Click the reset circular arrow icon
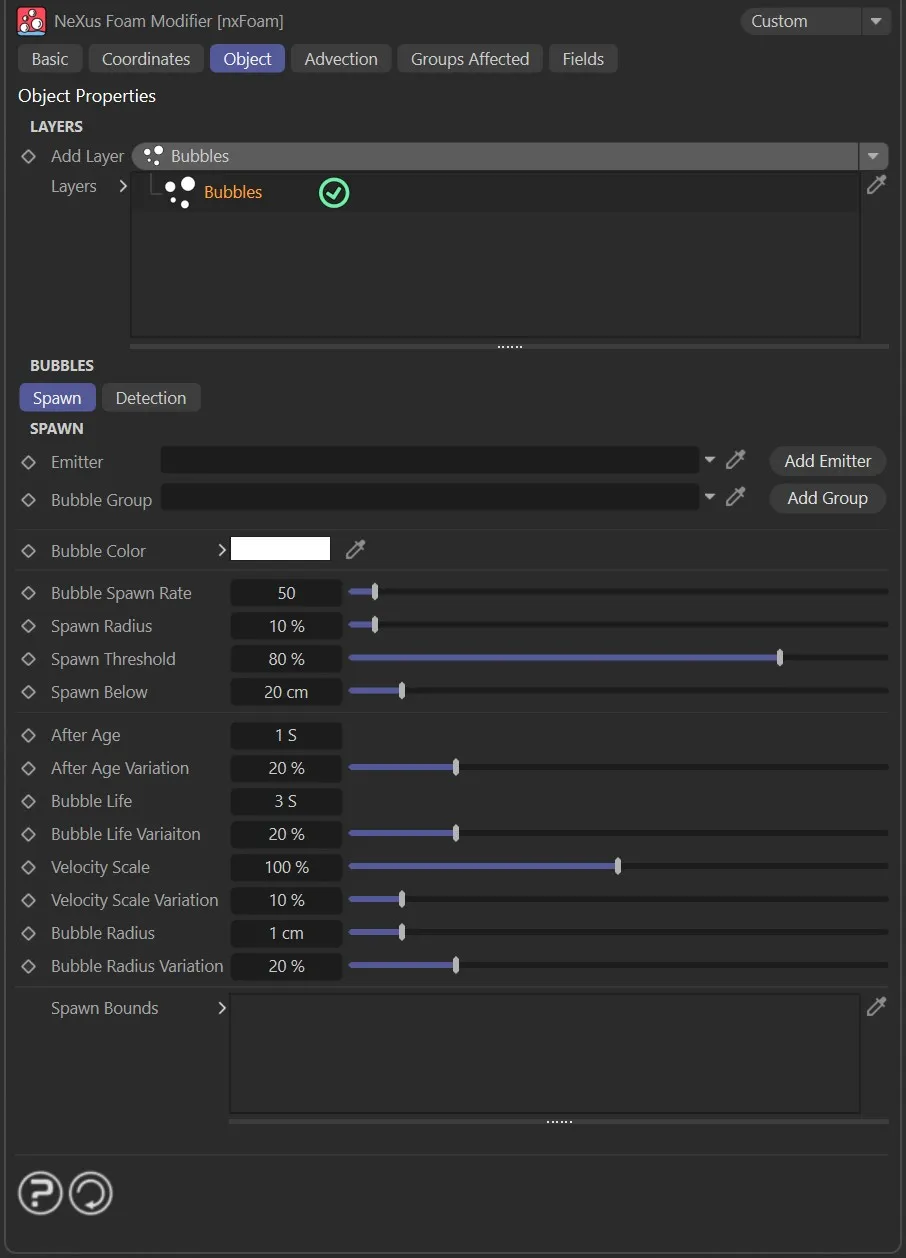The width and height of the screenshot is (906, 1258). click(x=90, y=1193)
